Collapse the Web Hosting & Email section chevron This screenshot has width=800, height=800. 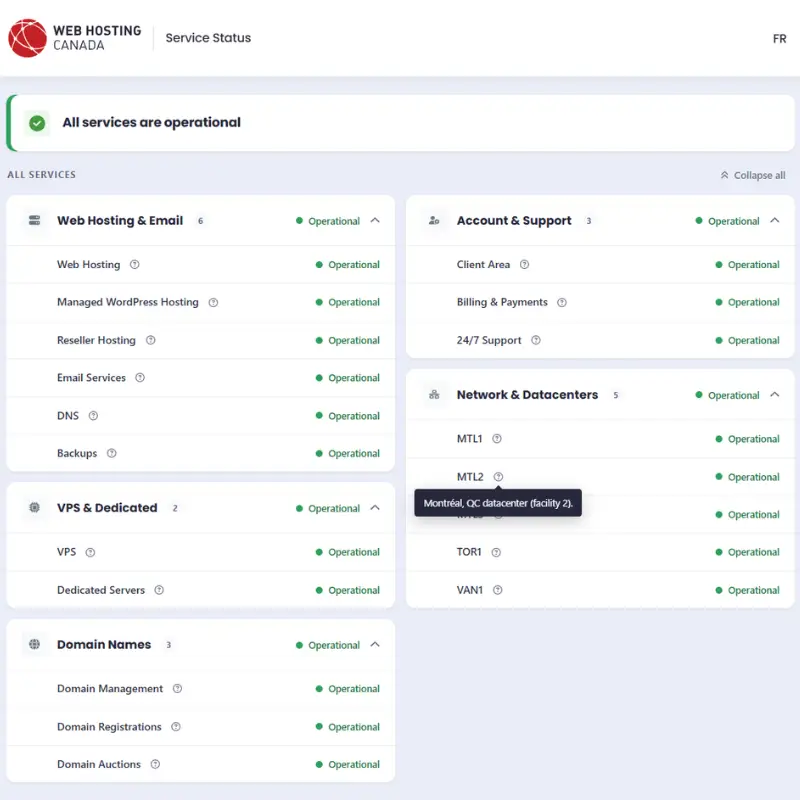(375, 220)
